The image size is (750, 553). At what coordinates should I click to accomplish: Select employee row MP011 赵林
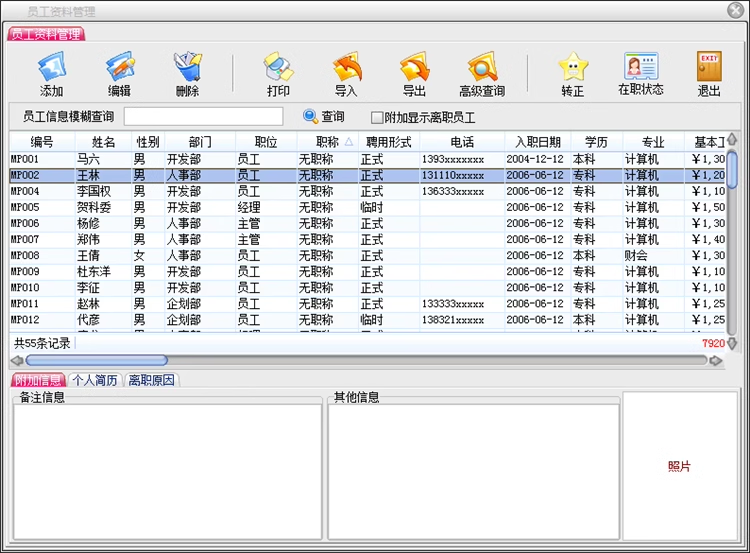coord(367,304)
